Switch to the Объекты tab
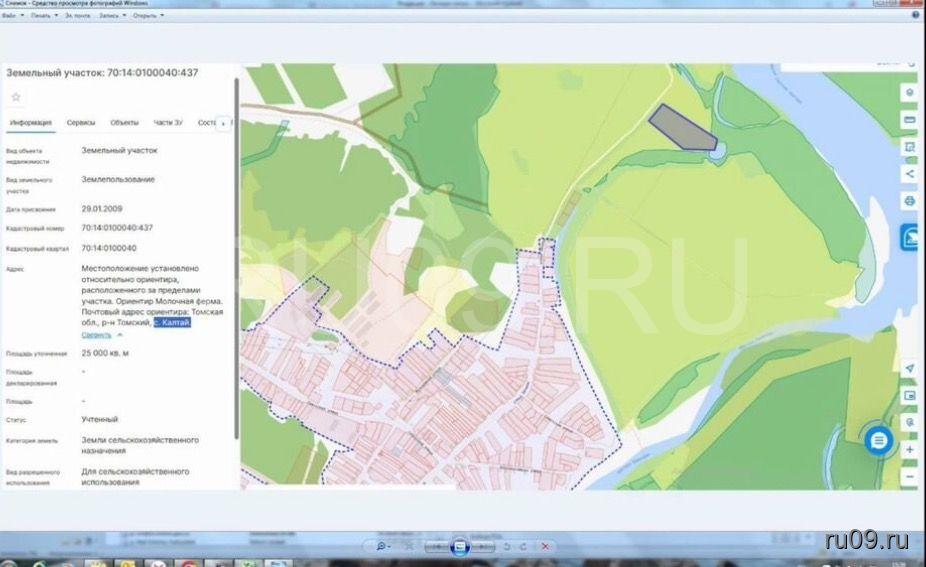926x567 pixels. coord(124,123)
